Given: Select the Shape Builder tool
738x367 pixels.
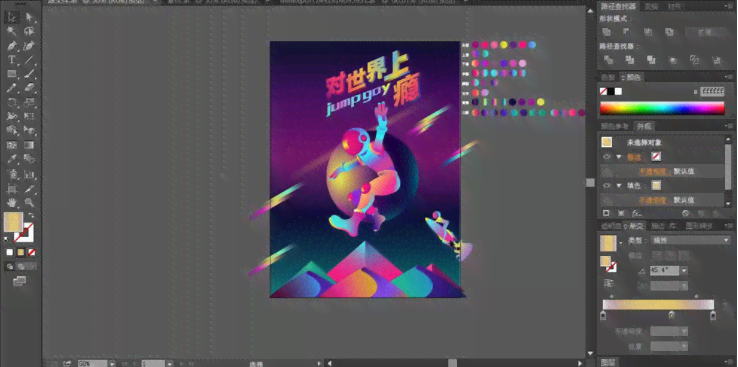Looking at the screenshot, I should pos(12,130).
